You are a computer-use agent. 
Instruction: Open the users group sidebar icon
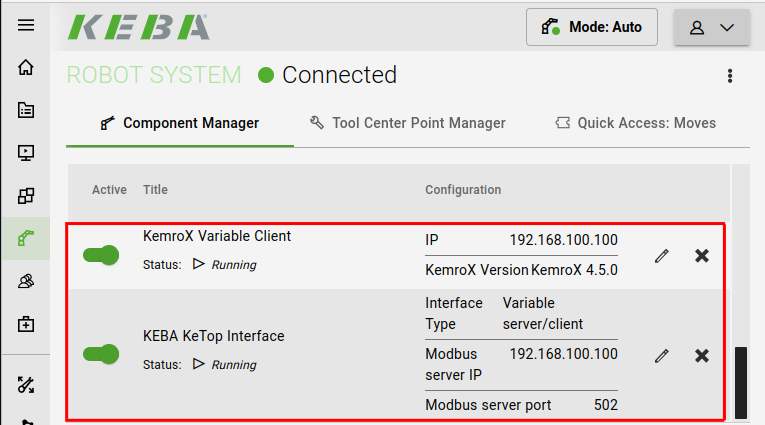(x=26, y=281)
